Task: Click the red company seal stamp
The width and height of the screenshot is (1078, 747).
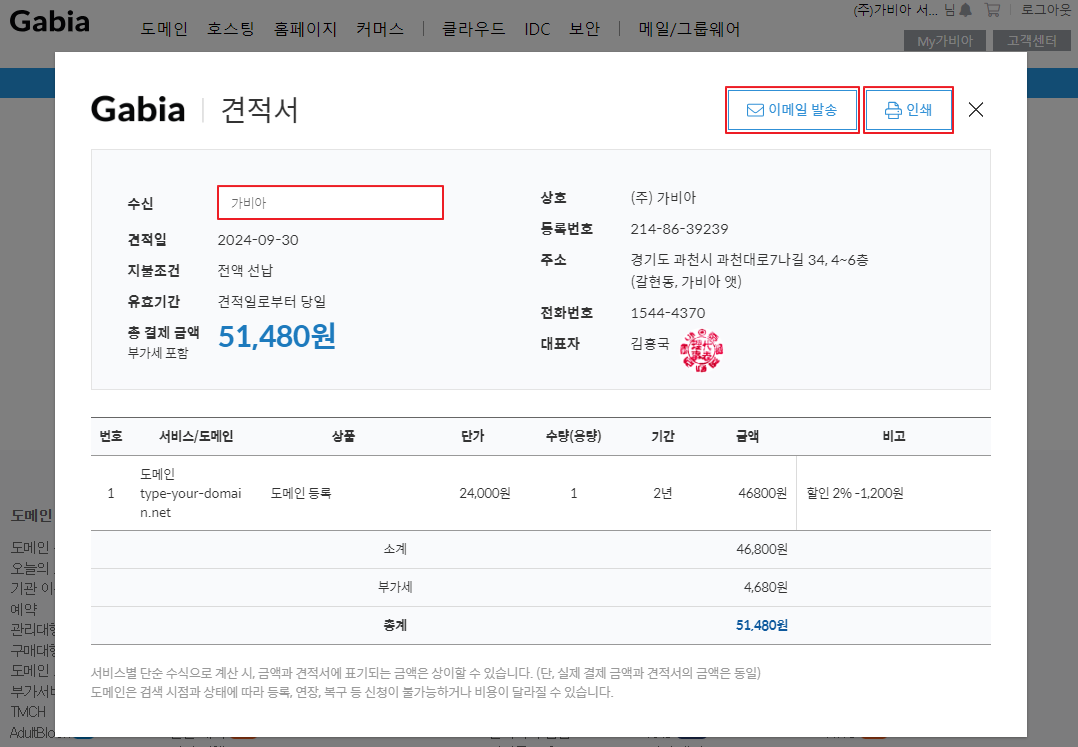Action: [x=701, y=350]
